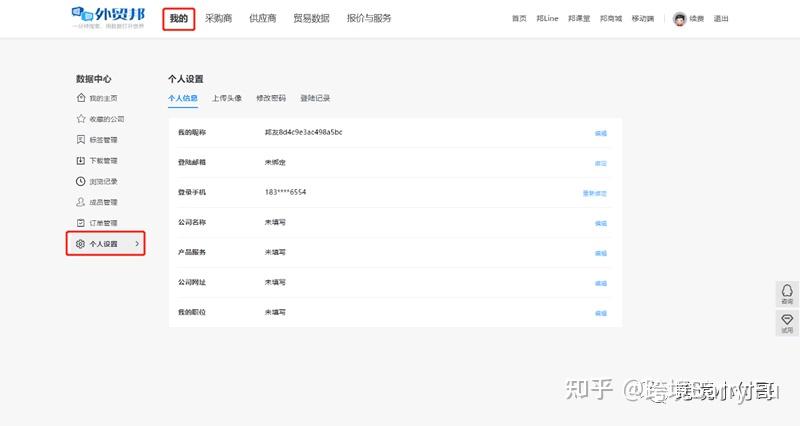This screenshot has width=800, height=426.
Task: Click the clock icon beside 浏览记录
Action: 81,181
